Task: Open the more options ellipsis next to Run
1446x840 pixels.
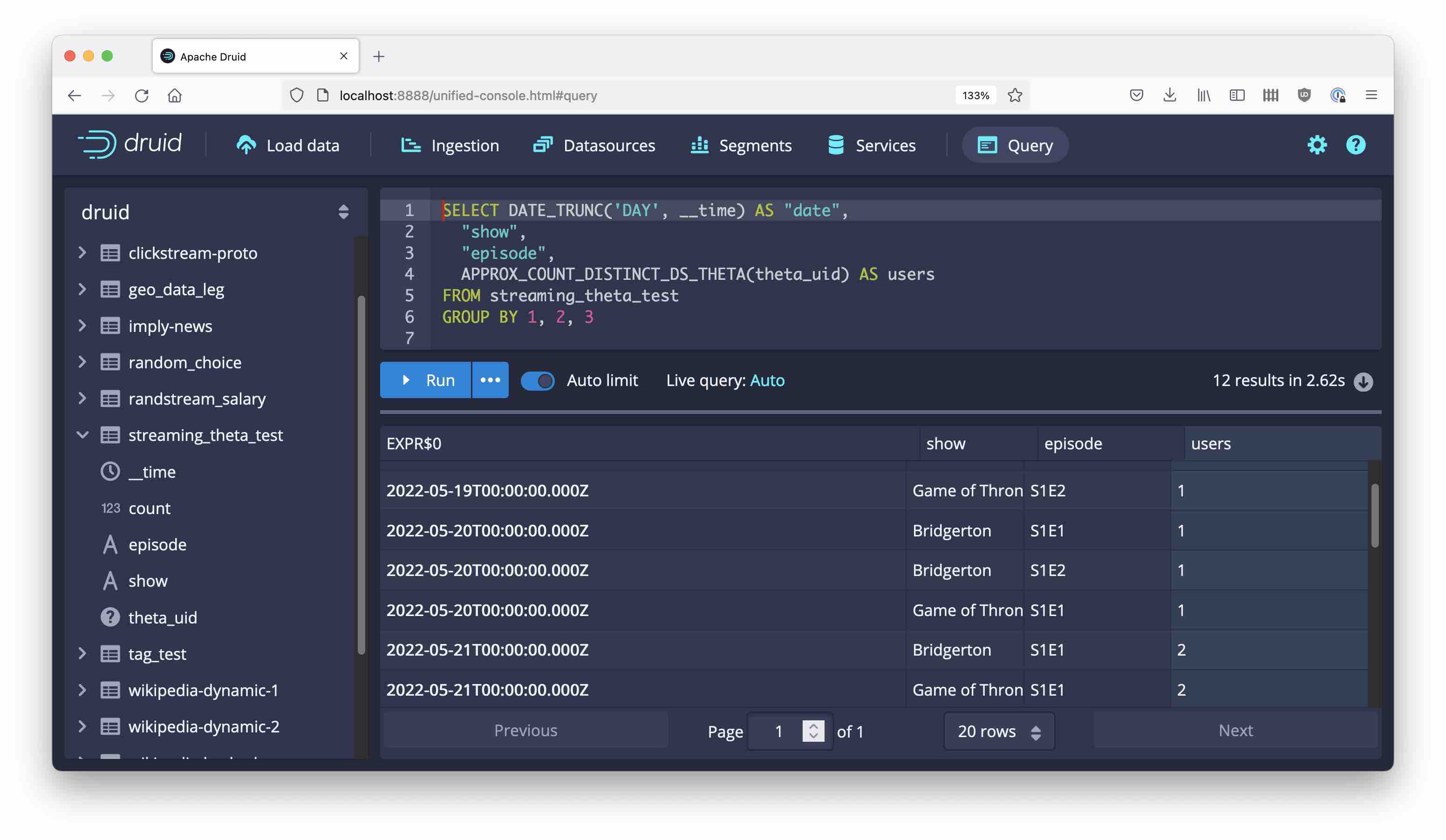Action: (490, 380)
